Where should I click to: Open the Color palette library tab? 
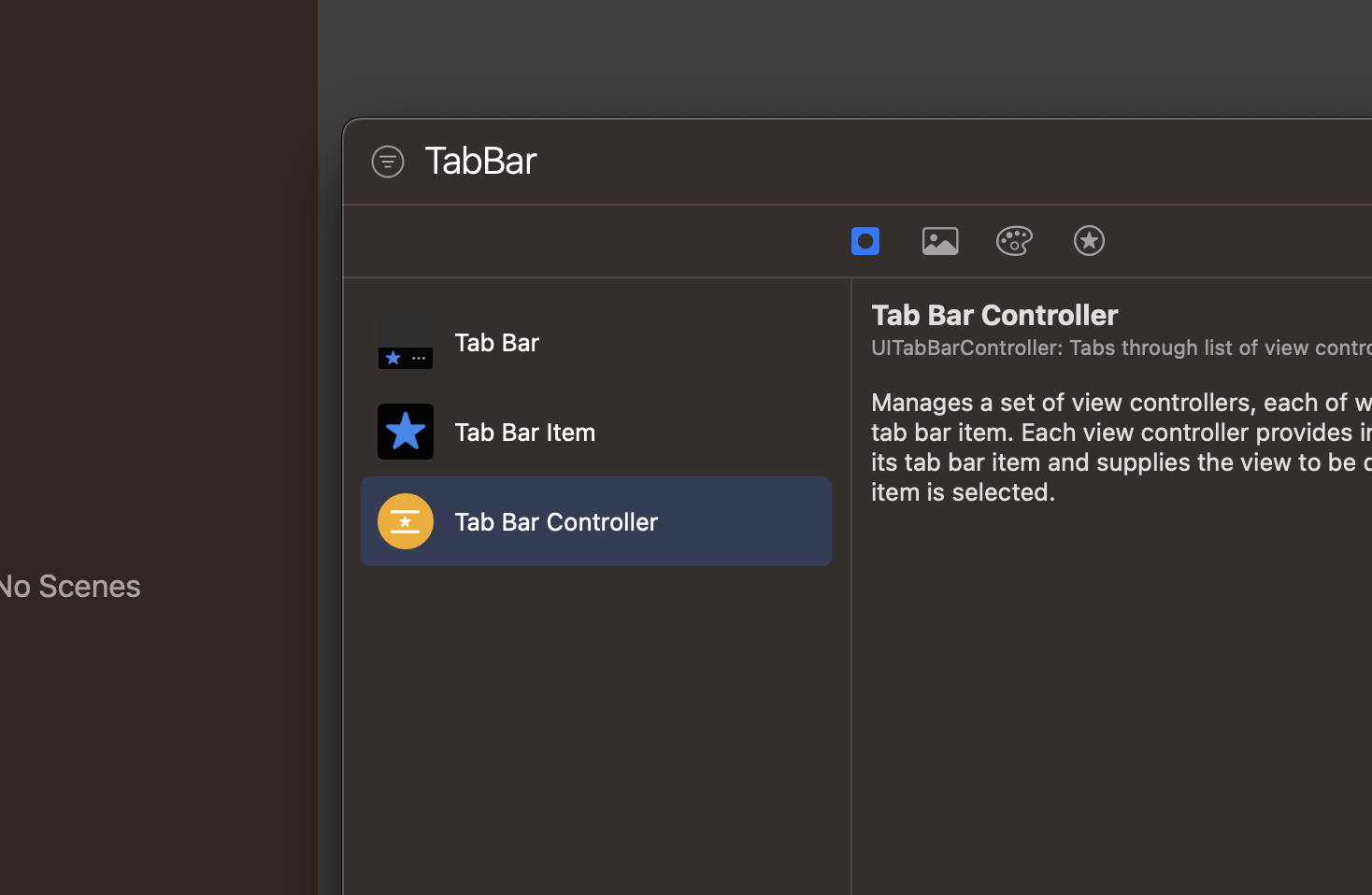(1014, 241)
